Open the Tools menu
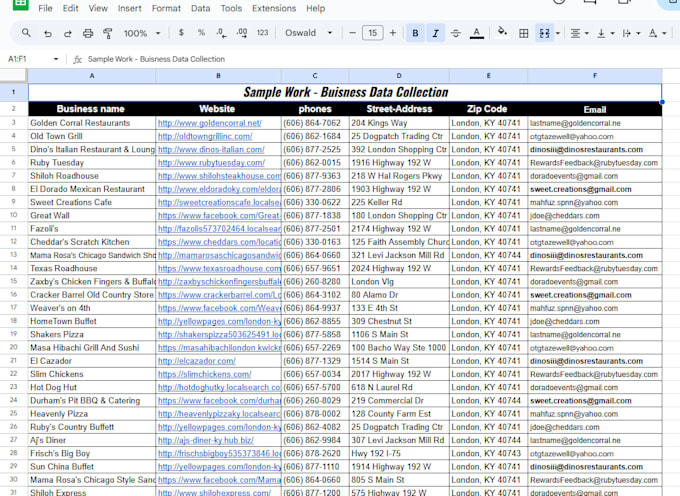Screen dimensions: 680x496 [x=231, y=8]
